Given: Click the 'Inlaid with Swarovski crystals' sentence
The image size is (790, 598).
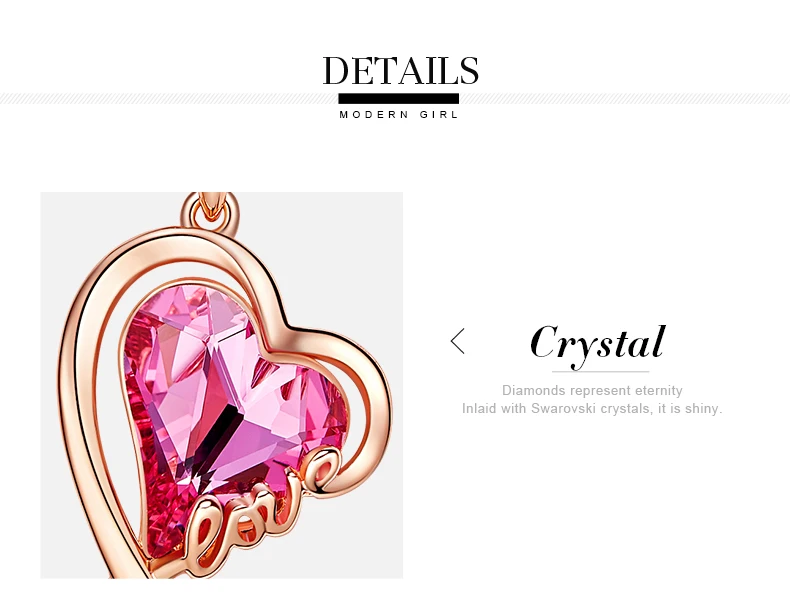Looking at the screenshot, I should pyautogui.click(x=592, y=409).
